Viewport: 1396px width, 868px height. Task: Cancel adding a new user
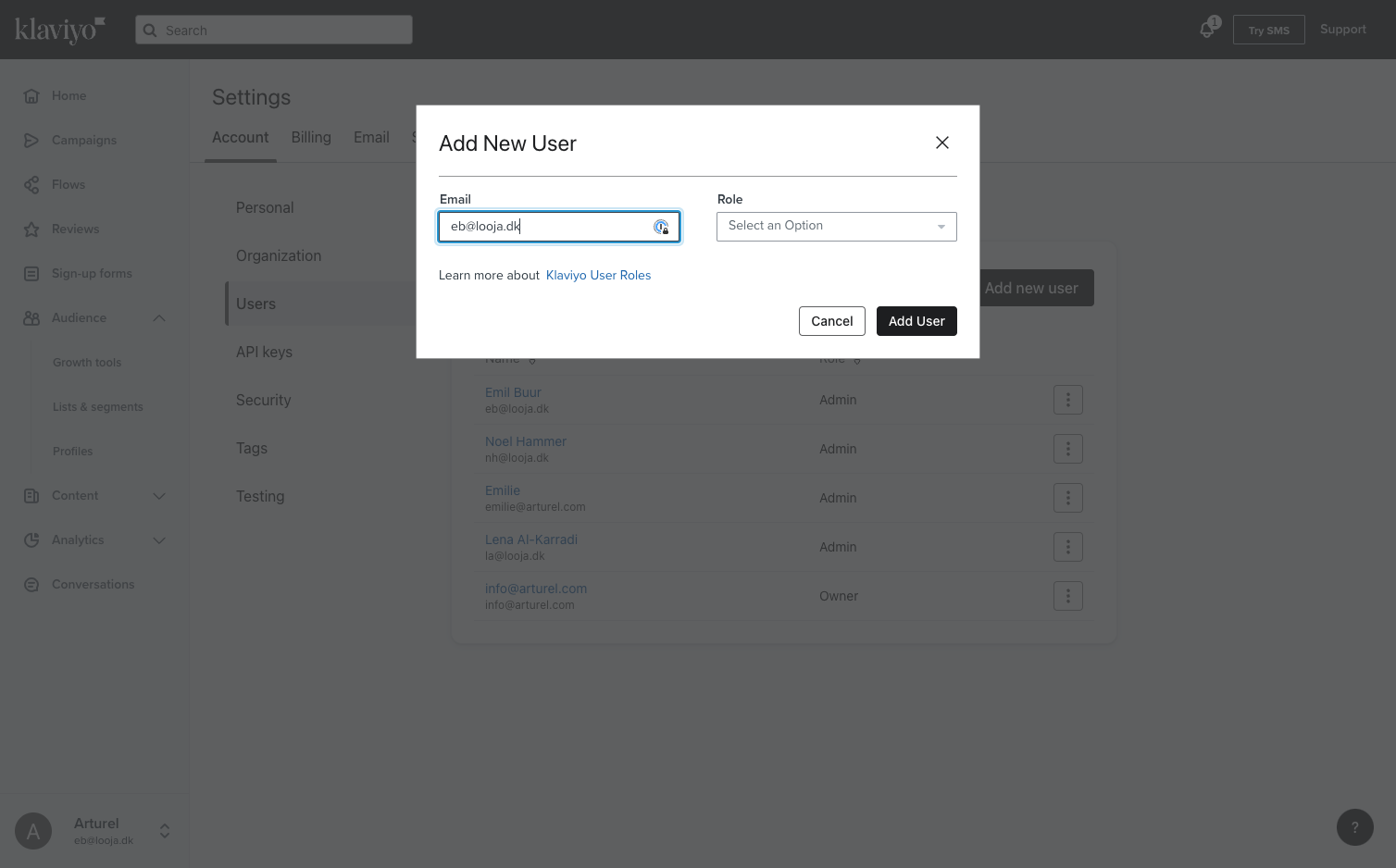[832, 321]
